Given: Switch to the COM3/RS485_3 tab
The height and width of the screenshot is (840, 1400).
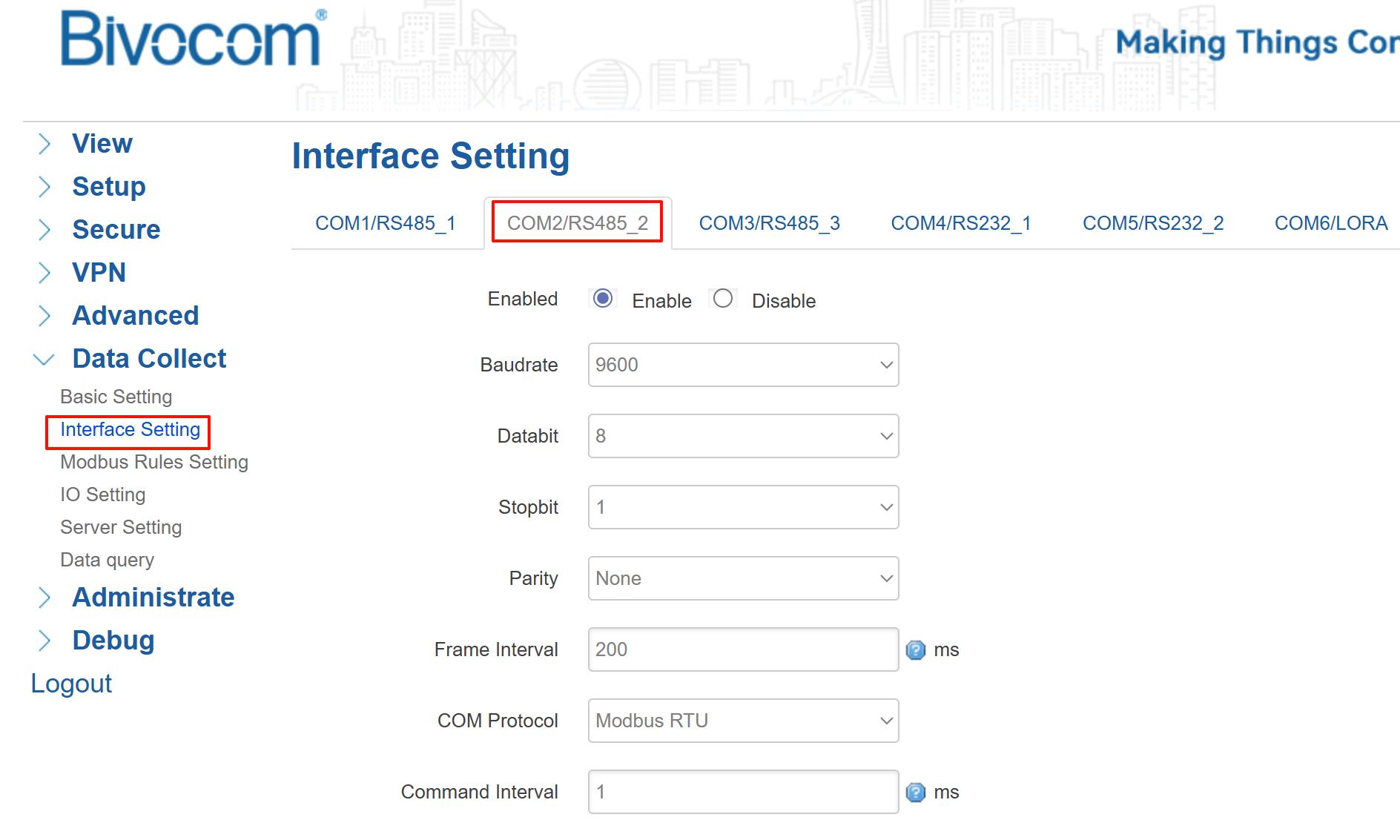Looking at the screenshot, I should click(769, 223).
